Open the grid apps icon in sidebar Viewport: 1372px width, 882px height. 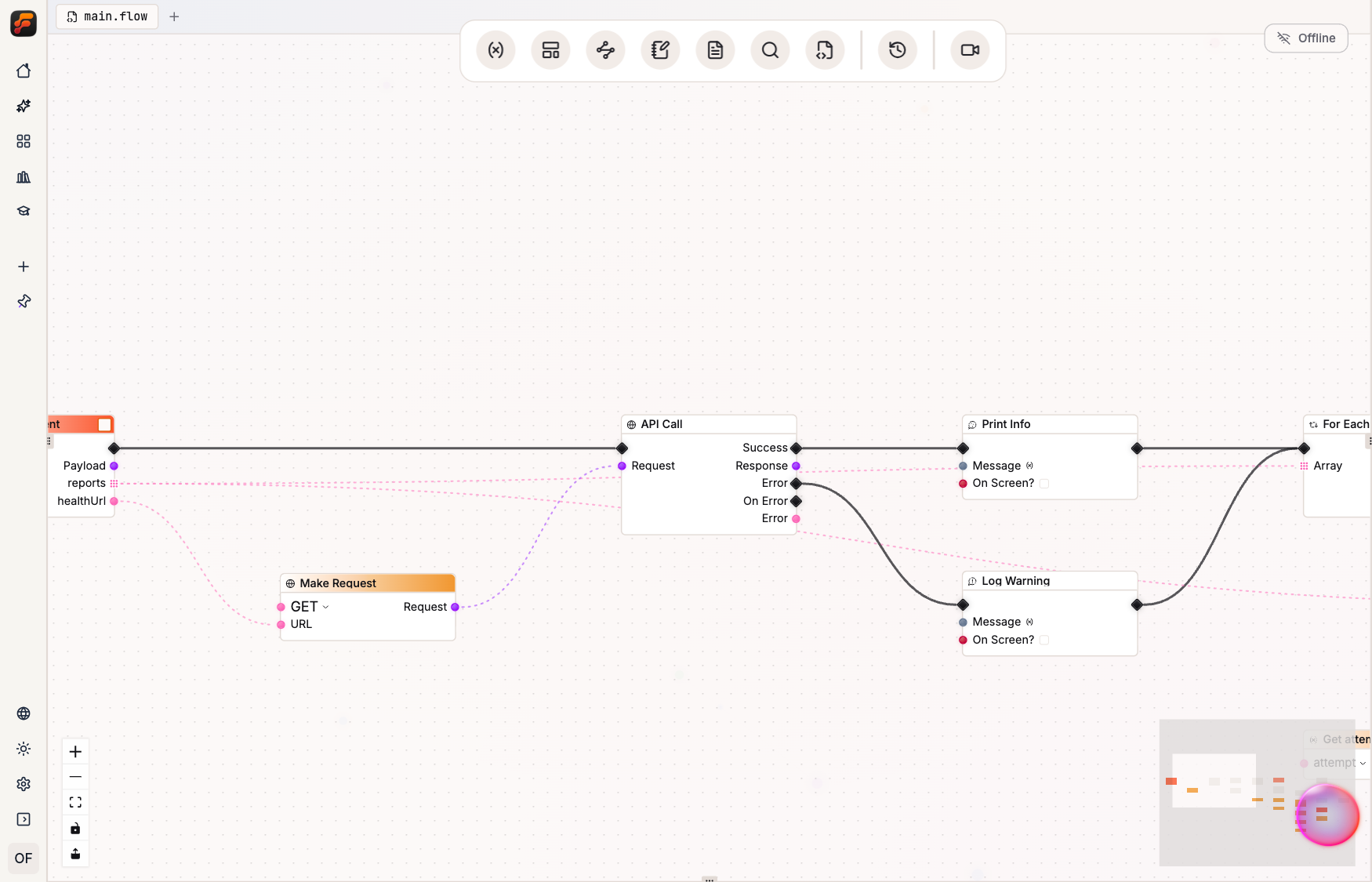pyautogui.click(x=24, y=141)
